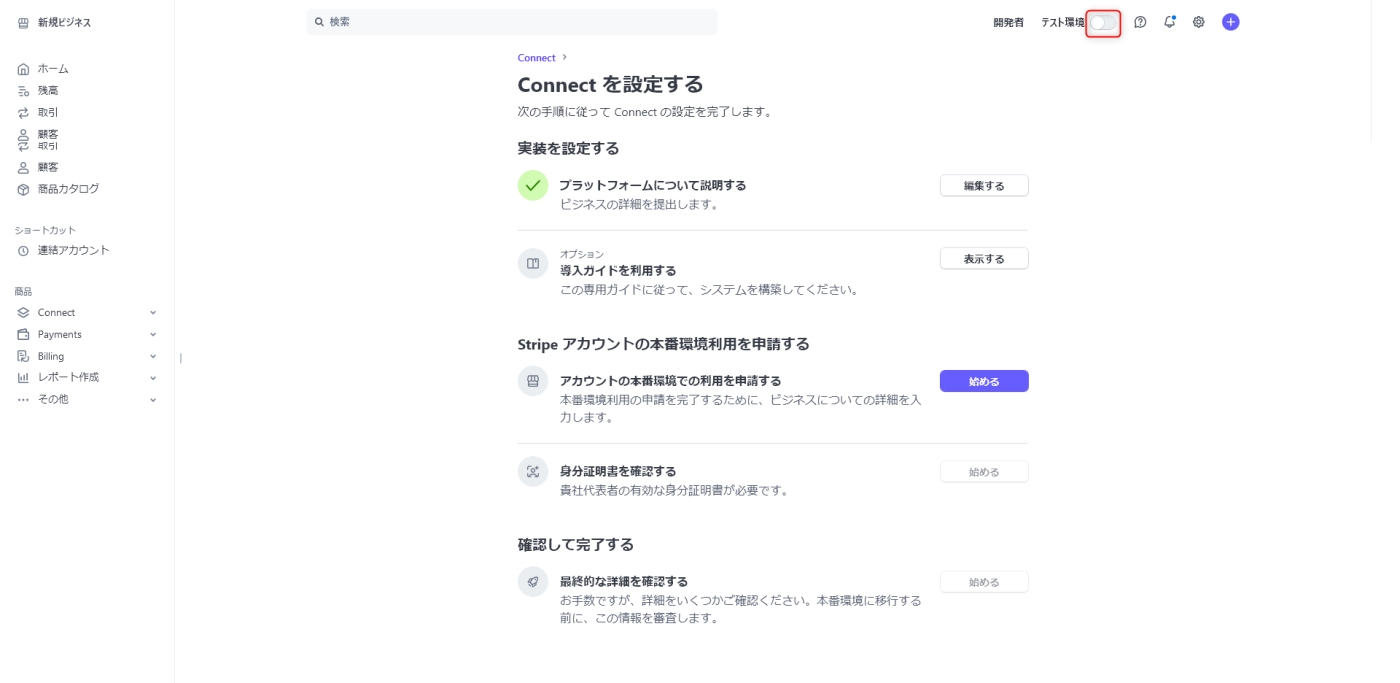The width and height of the screenshot is (1400, 683).
Task: Click the 身分証明書を確認する heading
Action: click(618, 472)
